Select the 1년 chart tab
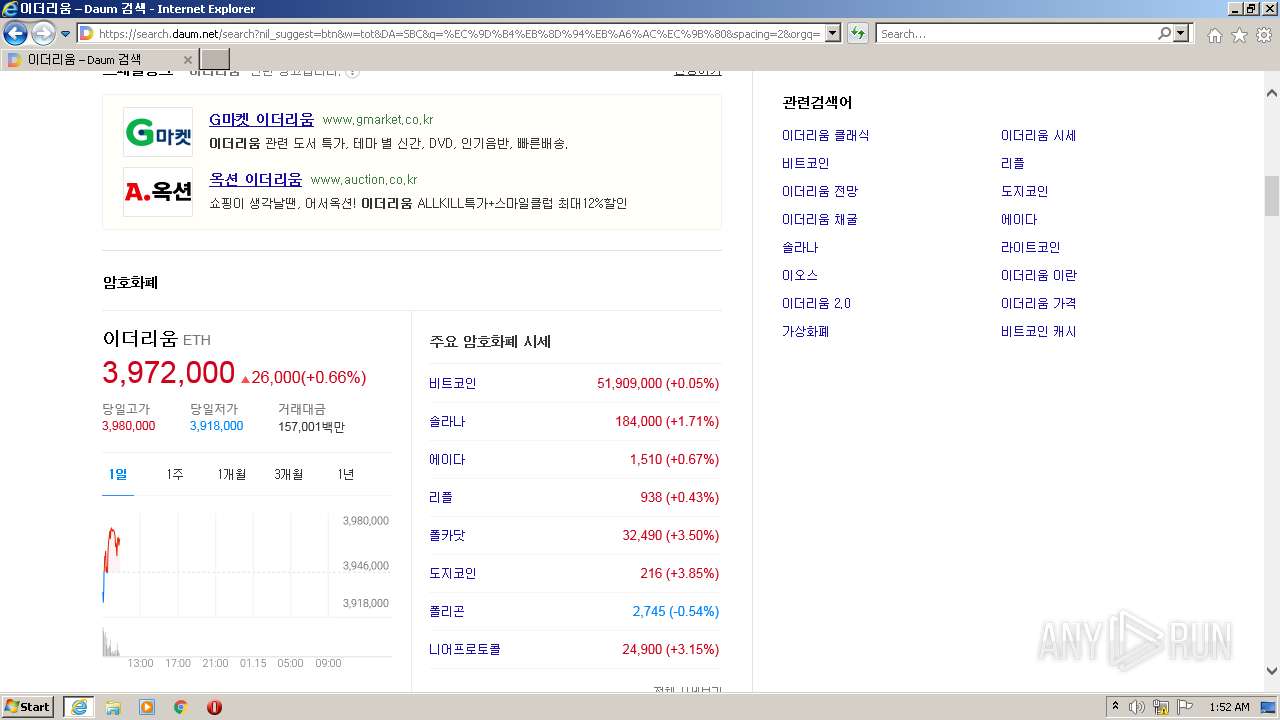This screenshot has height=720, width=1280. 345,474
